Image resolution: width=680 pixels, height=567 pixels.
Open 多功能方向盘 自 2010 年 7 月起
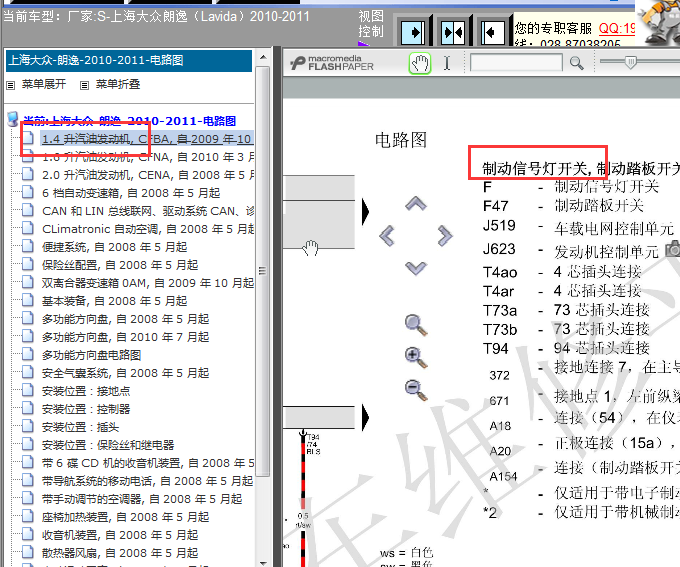tap(125, 337)
